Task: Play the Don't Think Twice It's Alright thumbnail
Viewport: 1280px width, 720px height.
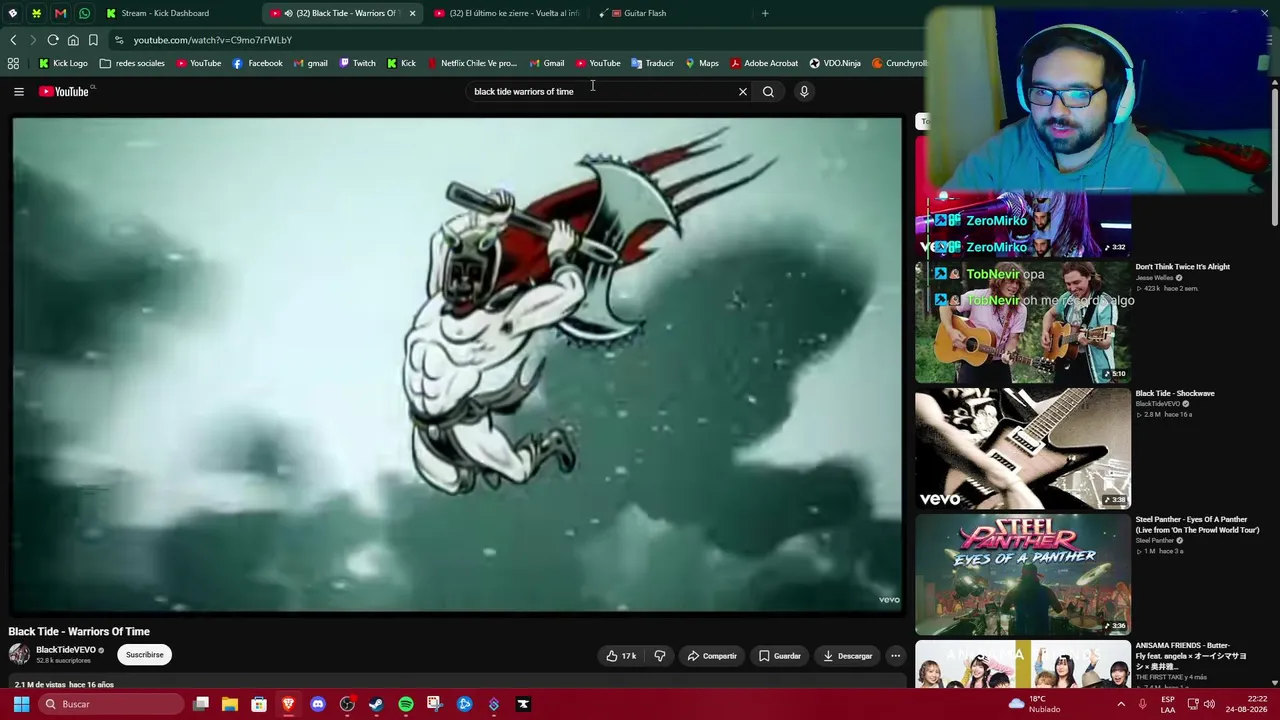Action: [x=1023, y=323]
